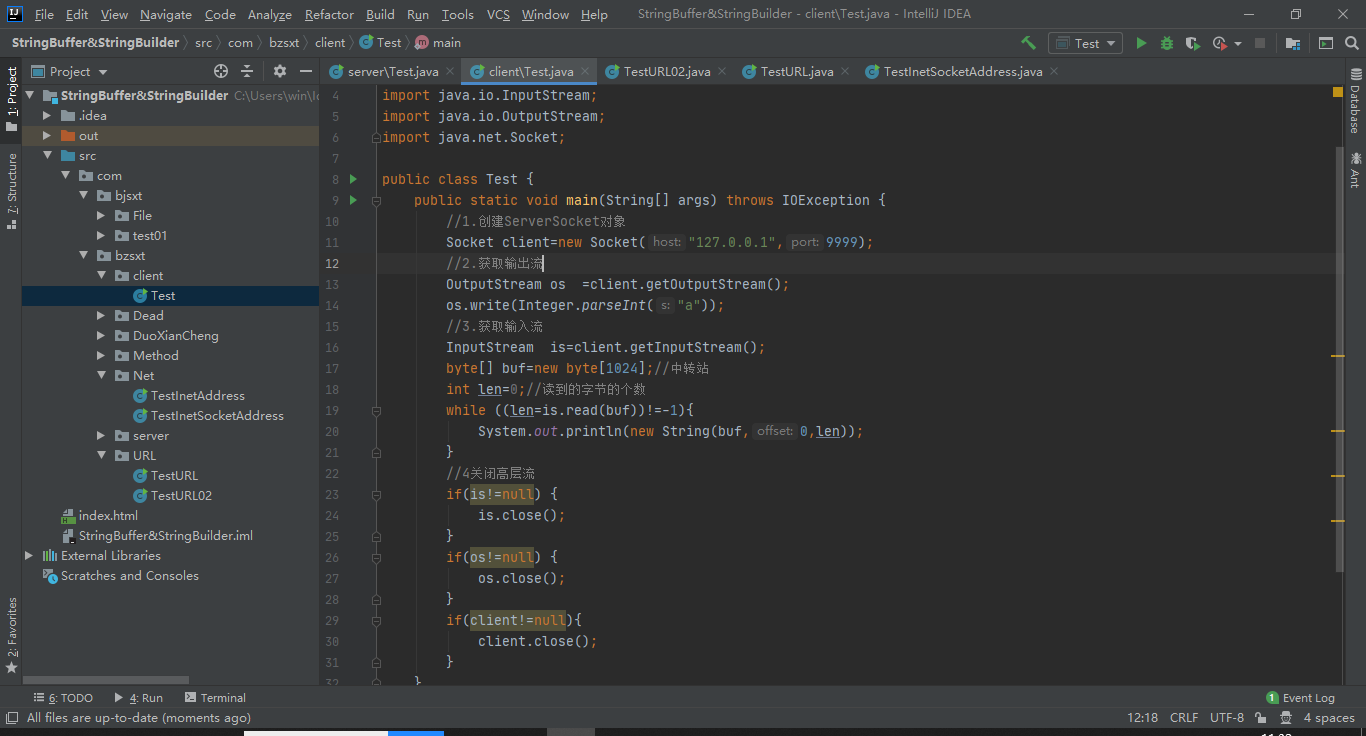Toggle the Ant tool window button
This screenshot has width=1366, height=736.
[x=1355, y=170]
